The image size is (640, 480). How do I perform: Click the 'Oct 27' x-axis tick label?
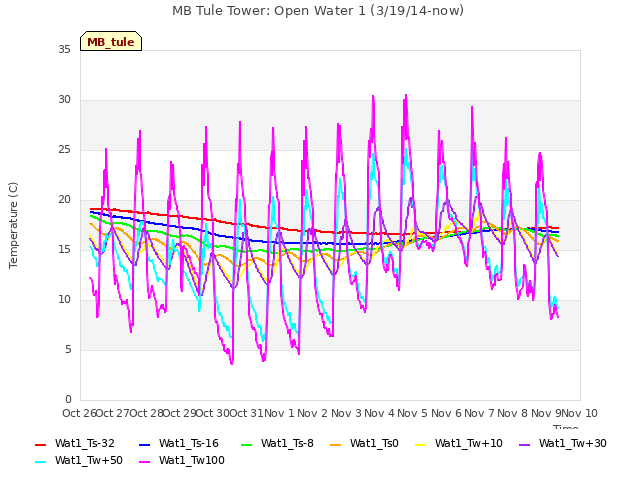tap(112, 413)
